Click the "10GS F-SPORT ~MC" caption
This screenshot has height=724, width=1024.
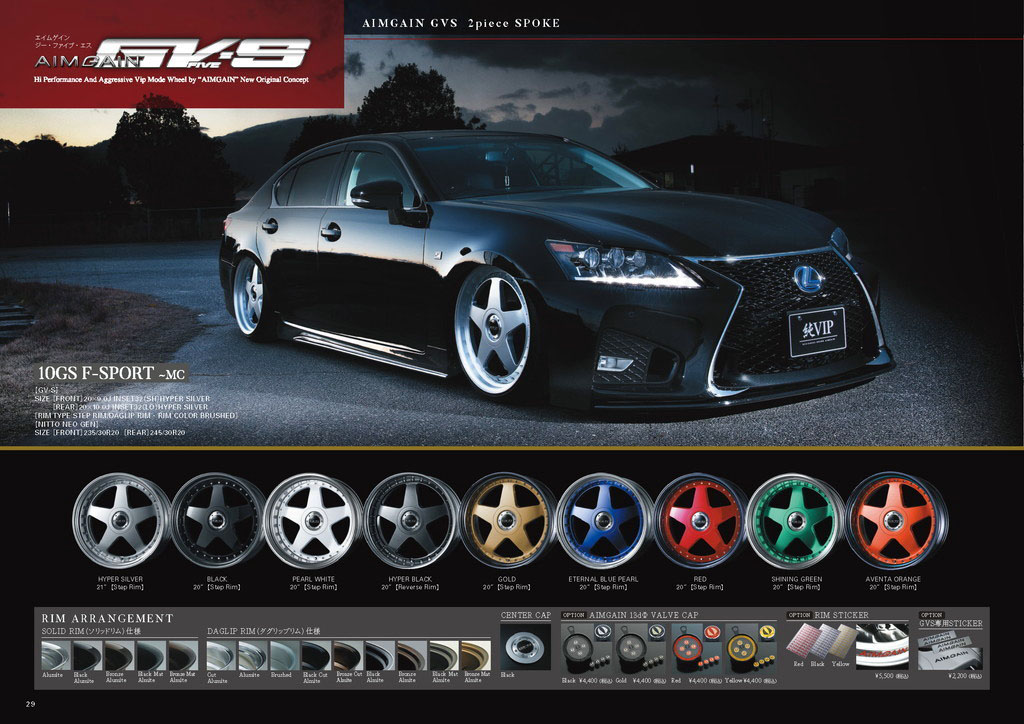pyautogui.click(x=112, y=373)
